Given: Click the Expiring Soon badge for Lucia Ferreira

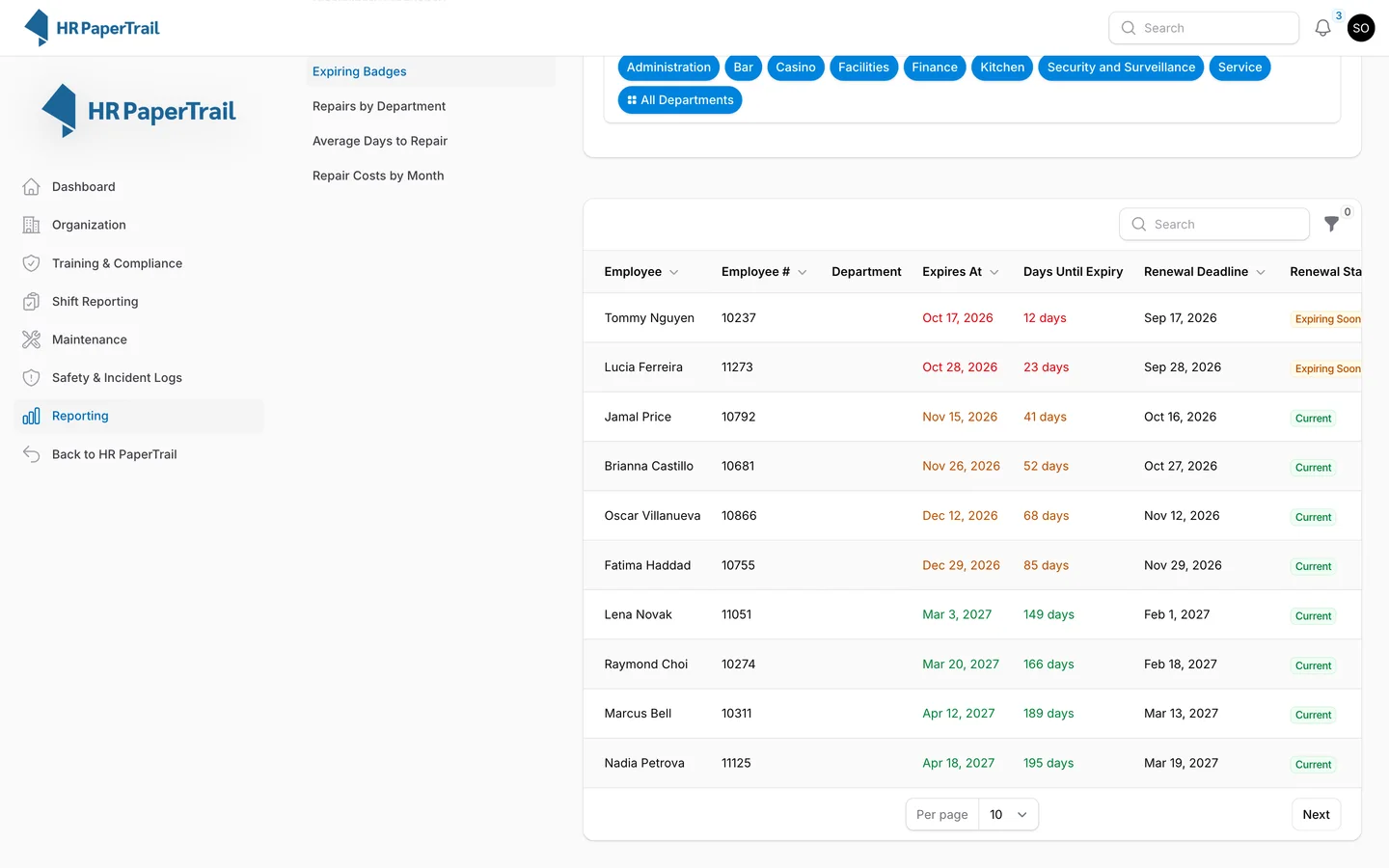Looking at the screenshot, I should coord(1327,368).
